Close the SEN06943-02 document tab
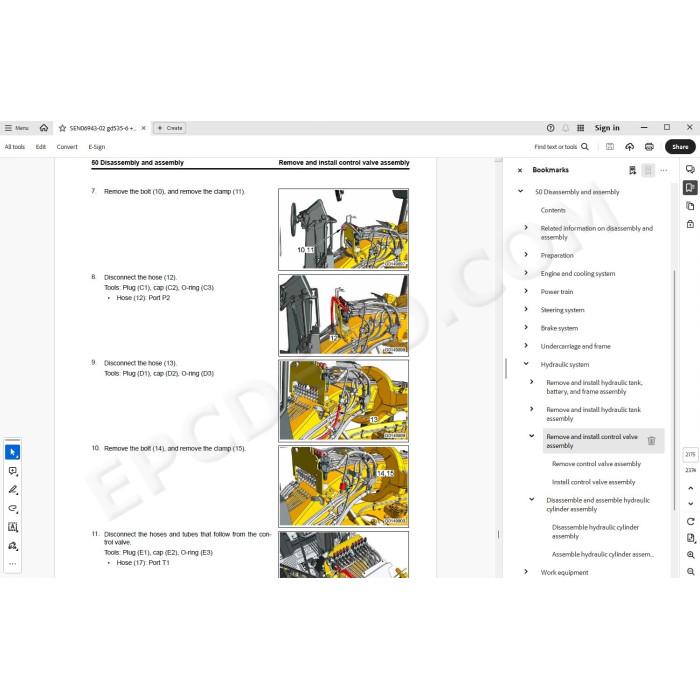The height and width of the screenshot is (700, 700). pyautogui.click(x=143, y=128)
